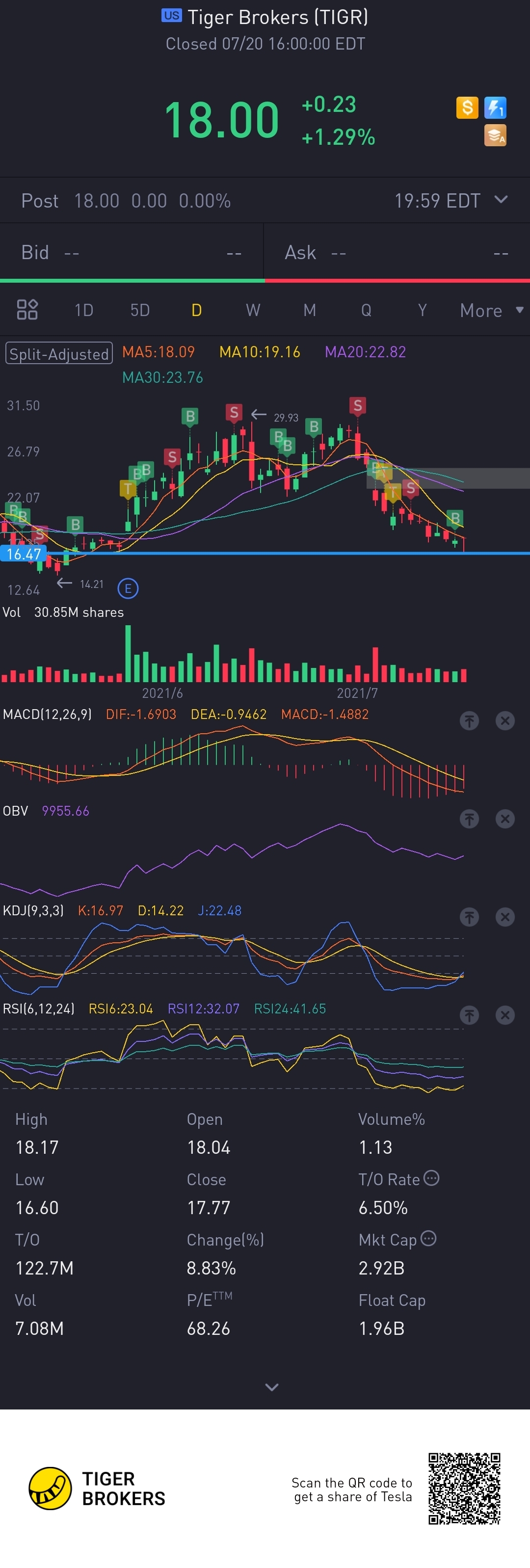Switch to 5D chart period
The width and height of the screenshot is (530, 1568).
point(140,311)
